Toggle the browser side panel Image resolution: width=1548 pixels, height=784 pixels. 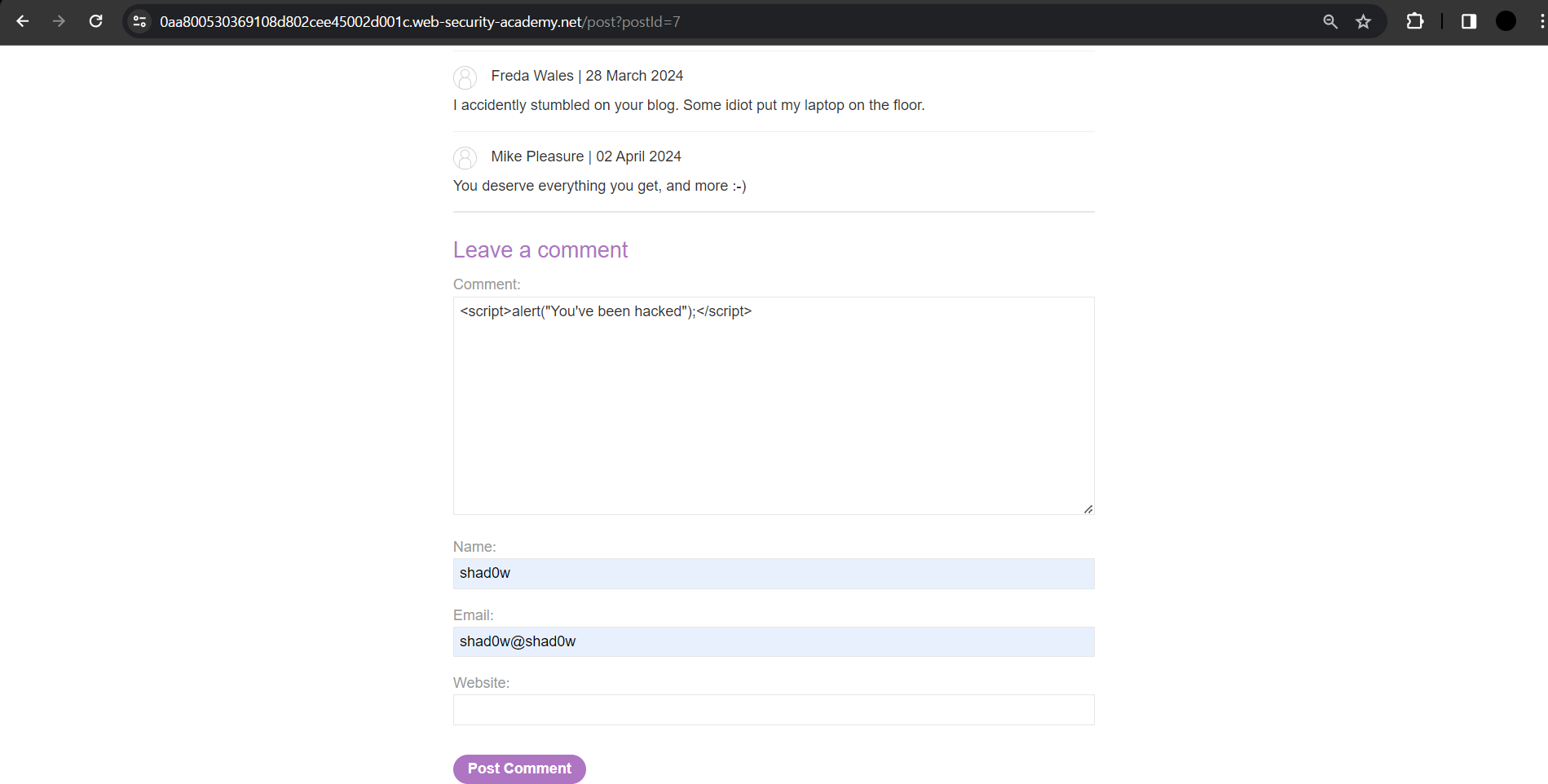click(1469, 21)
